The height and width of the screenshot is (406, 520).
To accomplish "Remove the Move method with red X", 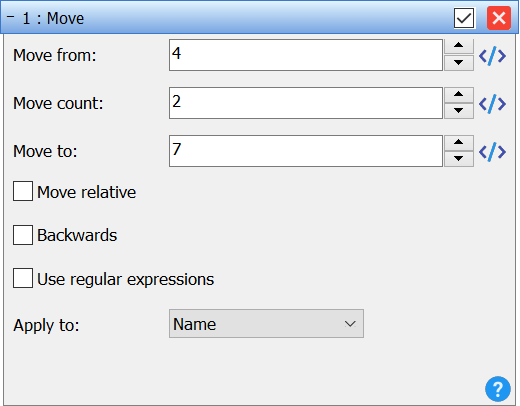I will point(499,18).
